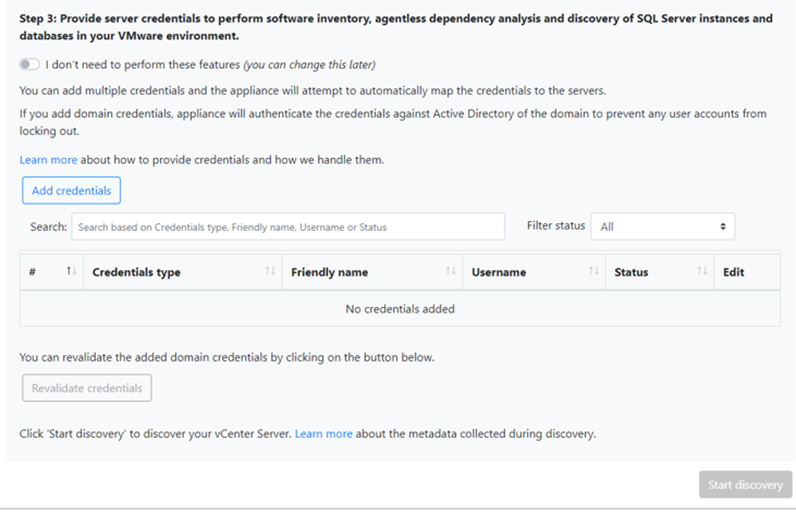Toggle the 'I don't need these features' switch
The height and width of the screenshot is (527, 796).
29,65
